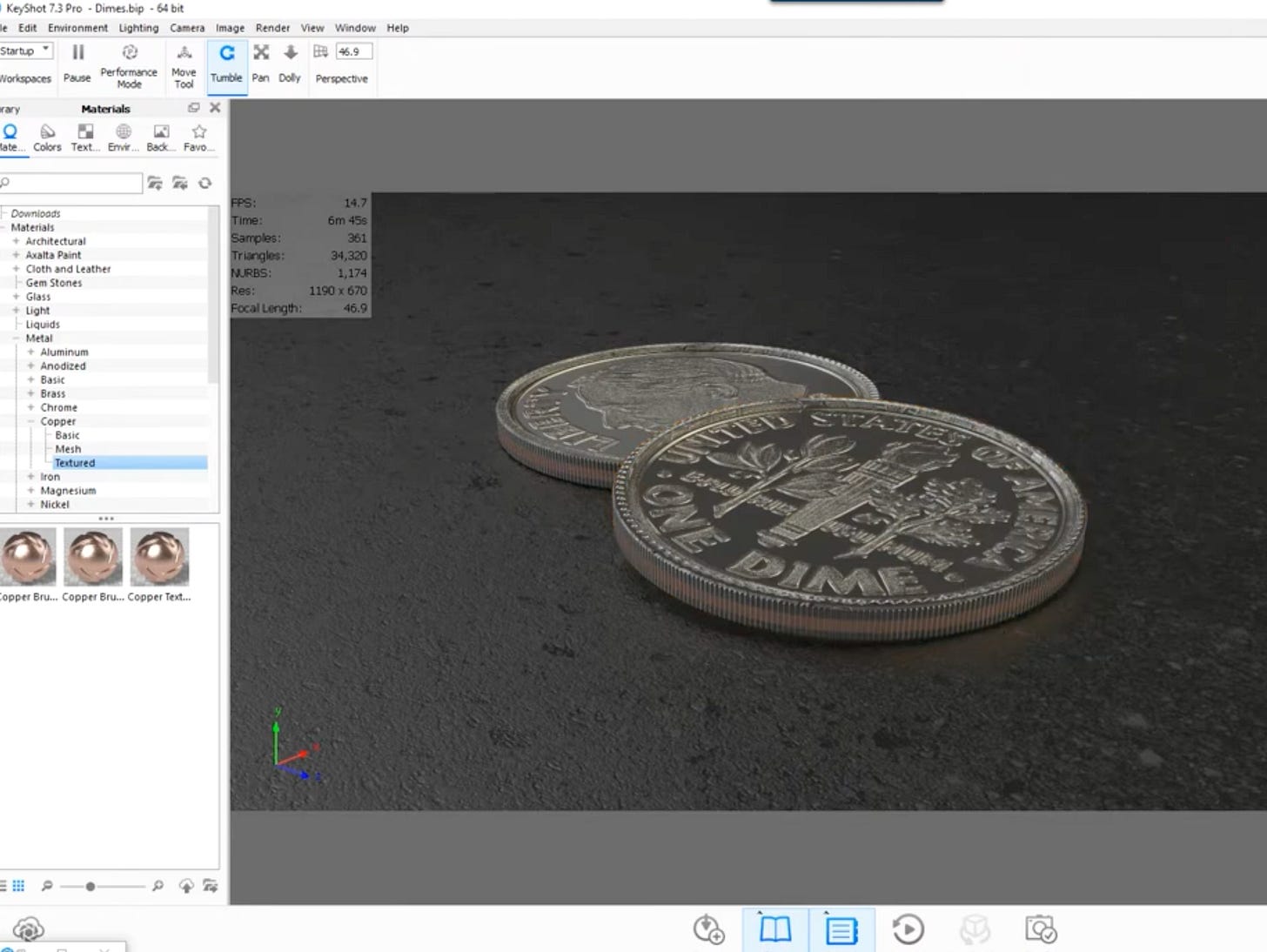The image size is (1267, 952).
Task: Activate the Move Tool
Action: pyautogui.click(x=184, y=61)
